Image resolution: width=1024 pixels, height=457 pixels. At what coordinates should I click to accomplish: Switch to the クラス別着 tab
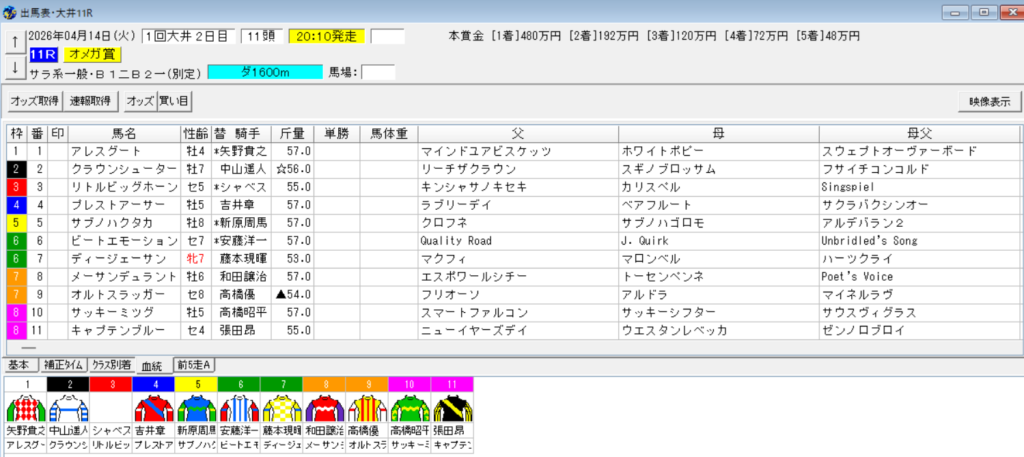(111, 365)
